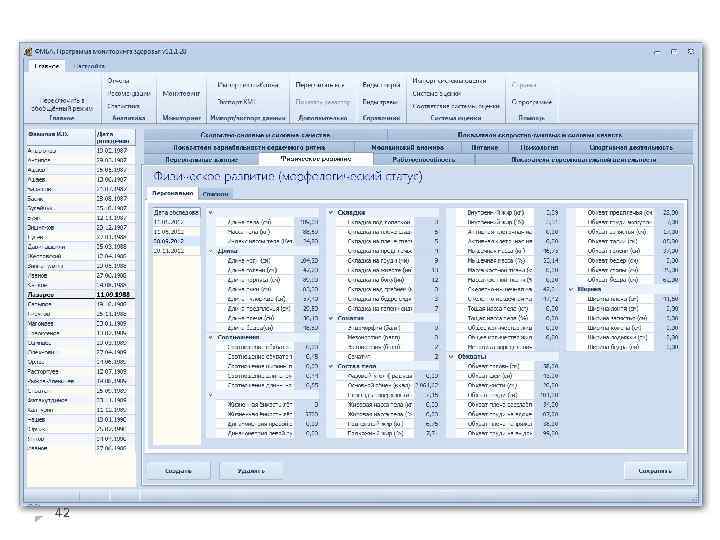
Task: Open the Психология tab
Action: click(540, 147)
